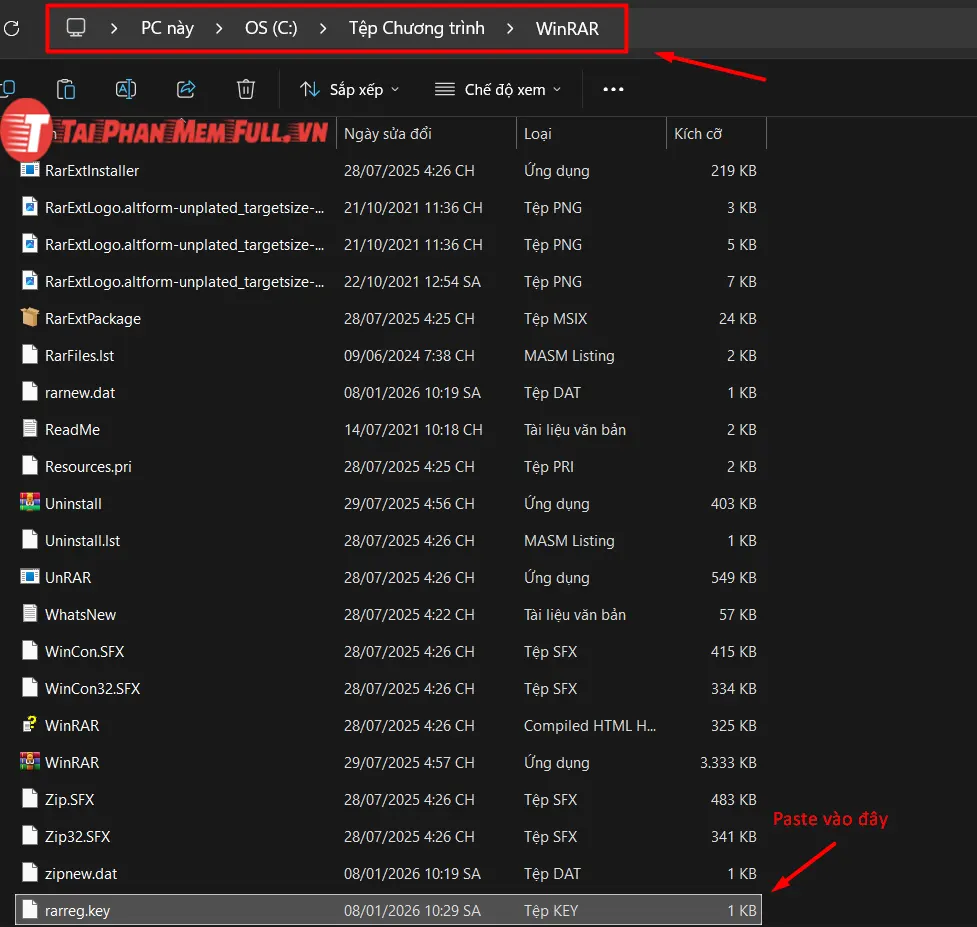Select the WinRAR application books icon
This screenshot has width=977, height=927.
(x=30, y=762)
